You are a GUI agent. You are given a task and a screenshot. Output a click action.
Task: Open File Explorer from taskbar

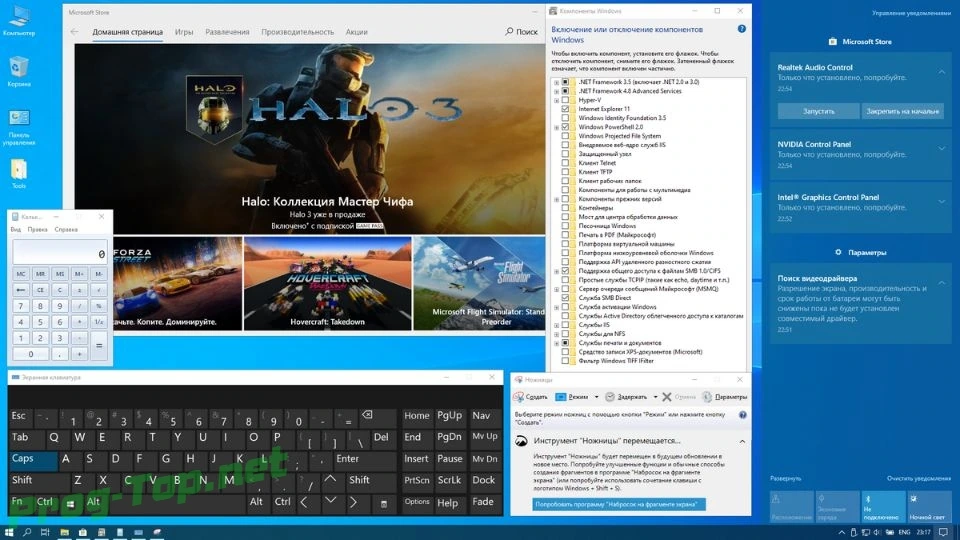click(64, 532)
